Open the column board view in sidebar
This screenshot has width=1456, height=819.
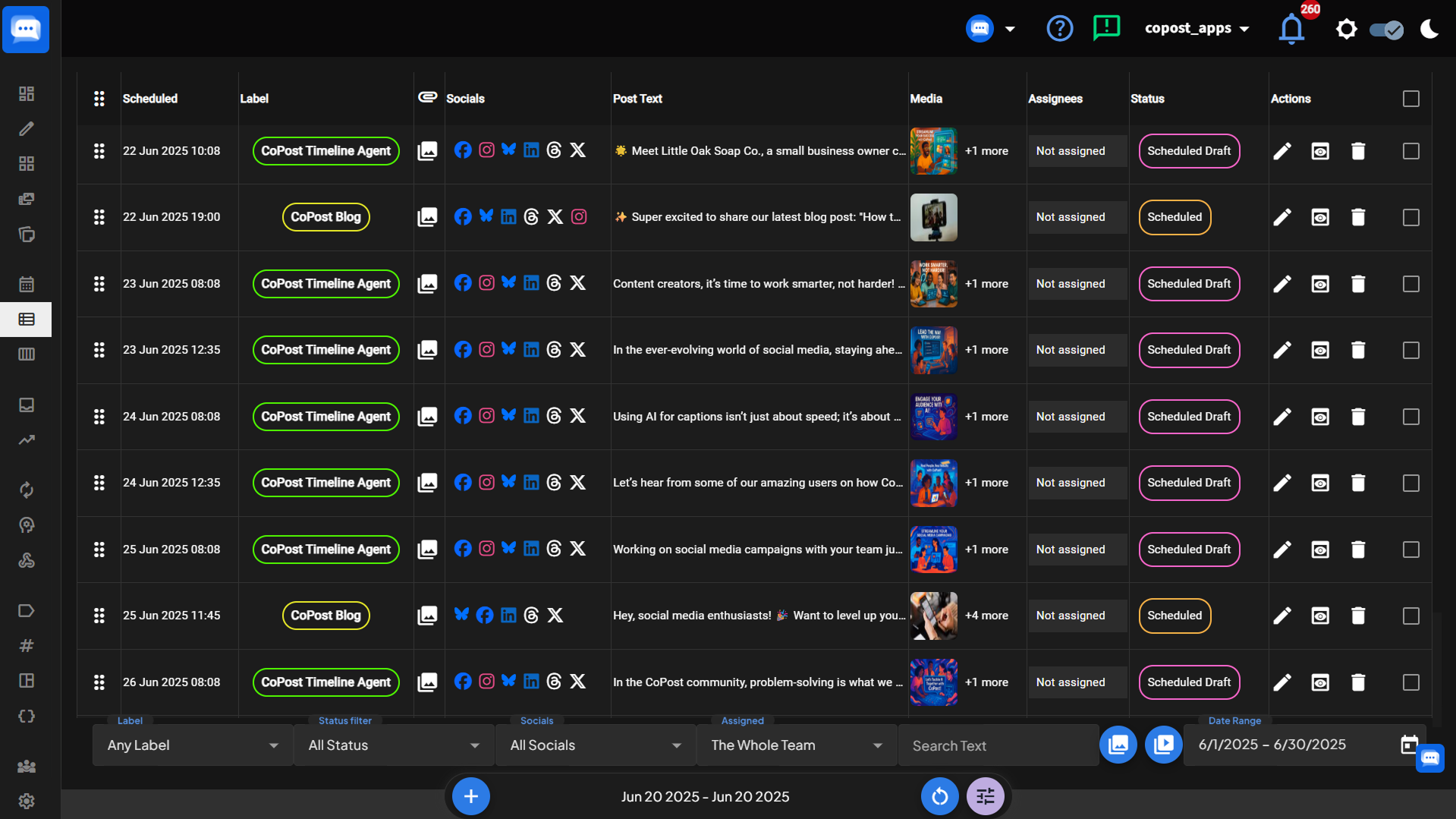tap(27, 354)
